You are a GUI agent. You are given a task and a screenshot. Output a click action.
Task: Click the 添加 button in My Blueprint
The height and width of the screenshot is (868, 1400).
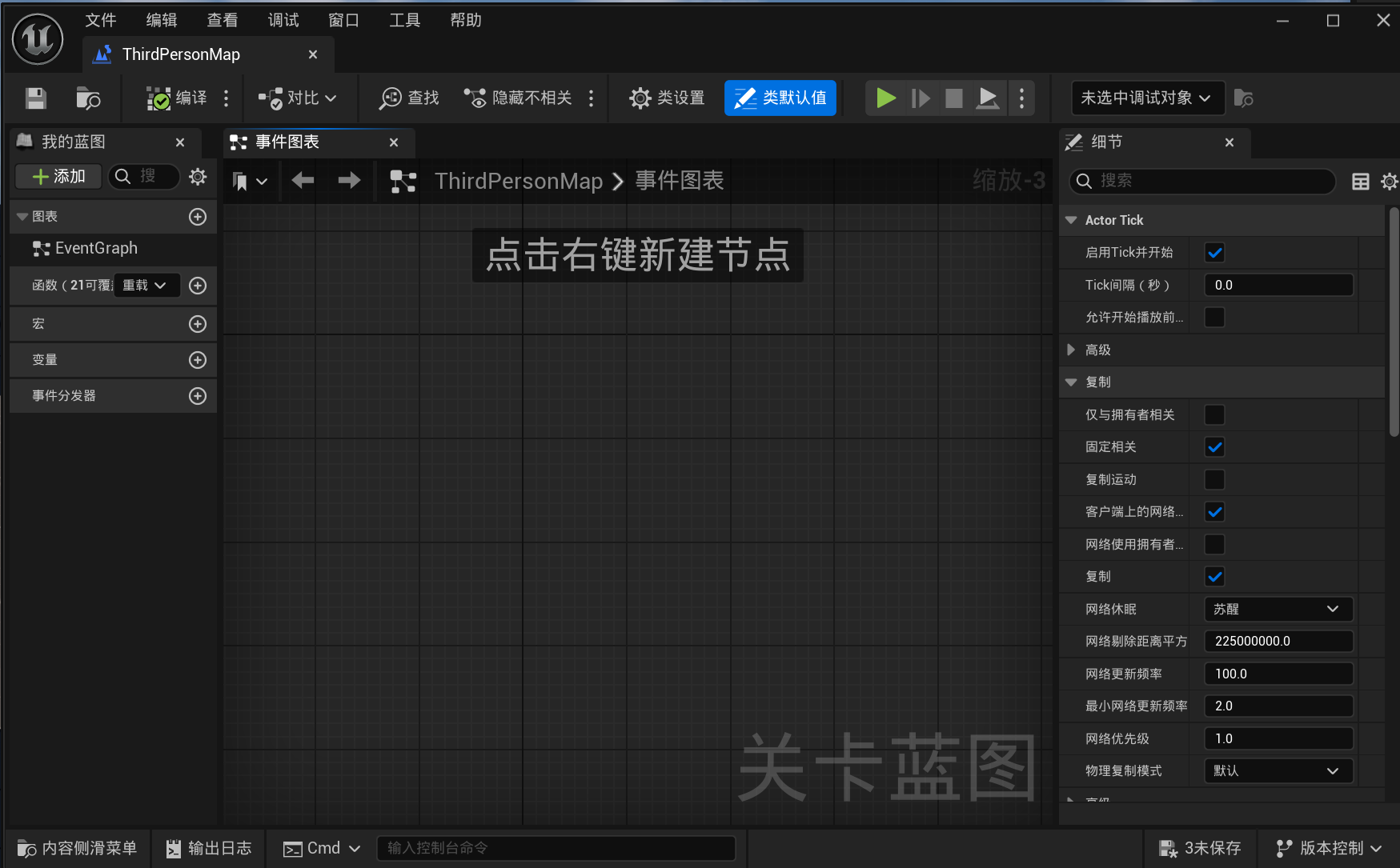58,176
